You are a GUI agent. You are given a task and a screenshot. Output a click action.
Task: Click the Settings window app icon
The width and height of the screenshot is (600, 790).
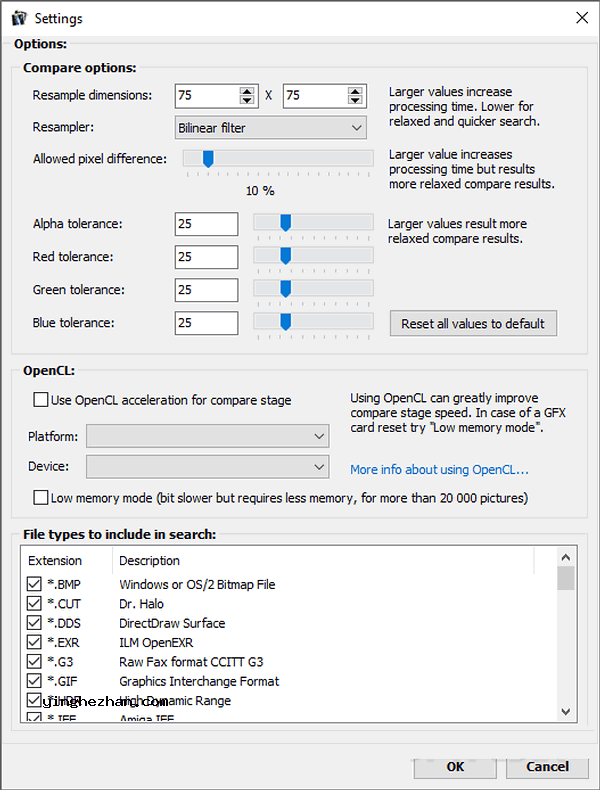click(x=19, y=19)
